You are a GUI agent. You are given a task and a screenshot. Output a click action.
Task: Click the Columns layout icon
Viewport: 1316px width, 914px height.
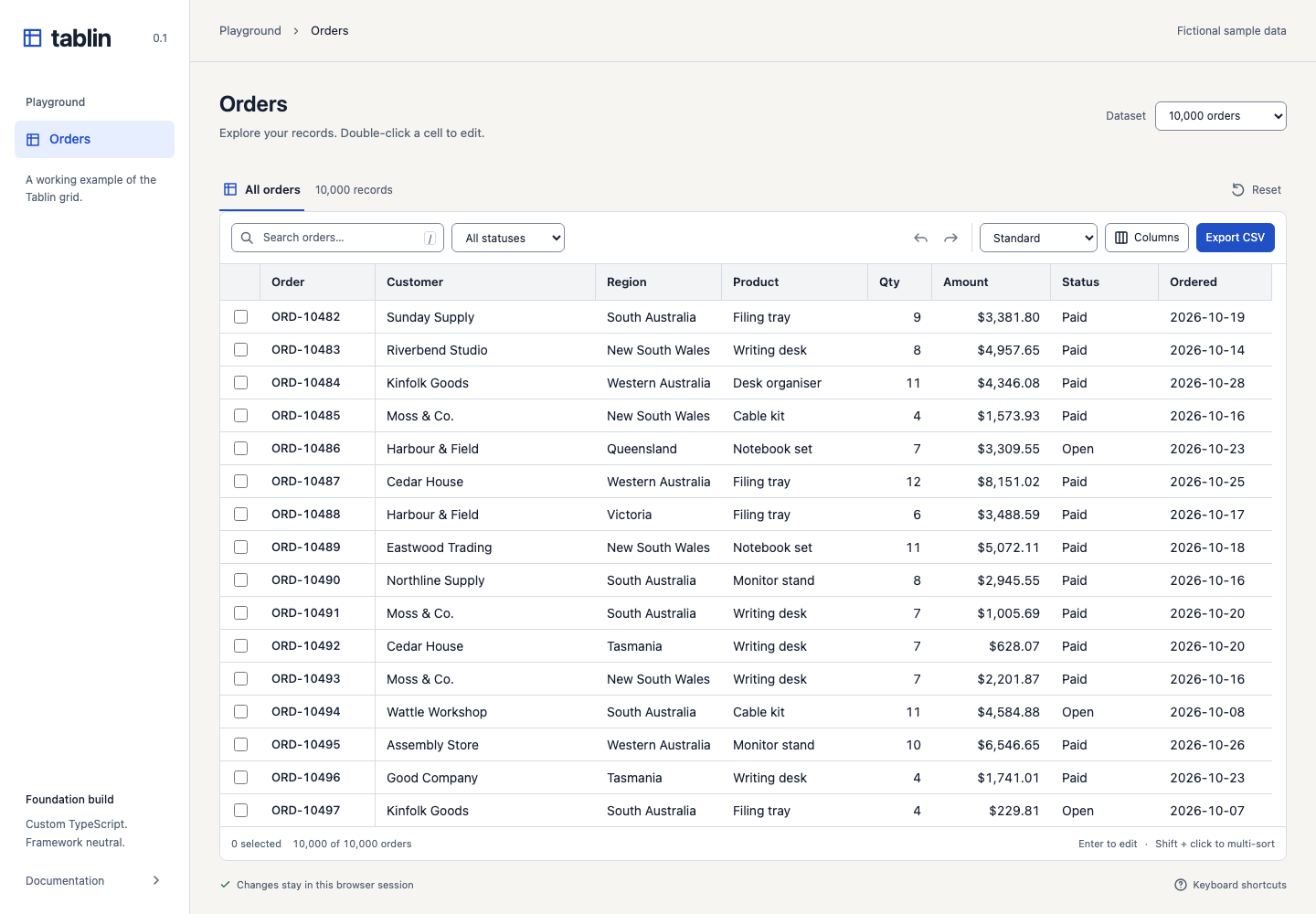tap(1121, 238)
